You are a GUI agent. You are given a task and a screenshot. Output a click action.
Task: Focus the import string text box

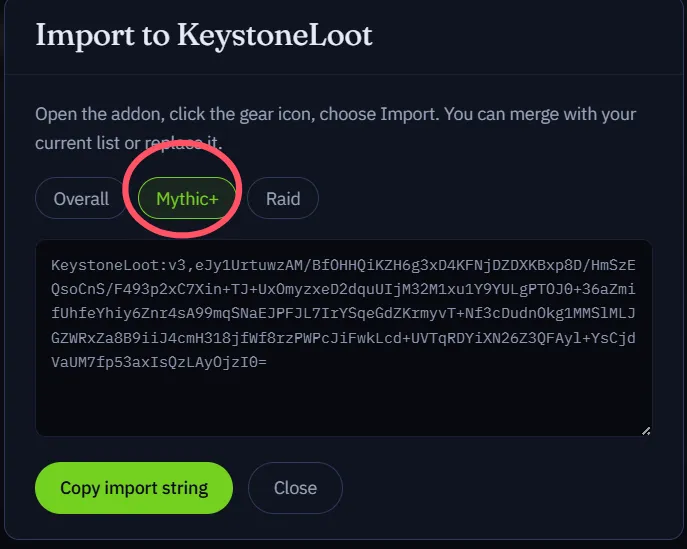click(344, 338)
